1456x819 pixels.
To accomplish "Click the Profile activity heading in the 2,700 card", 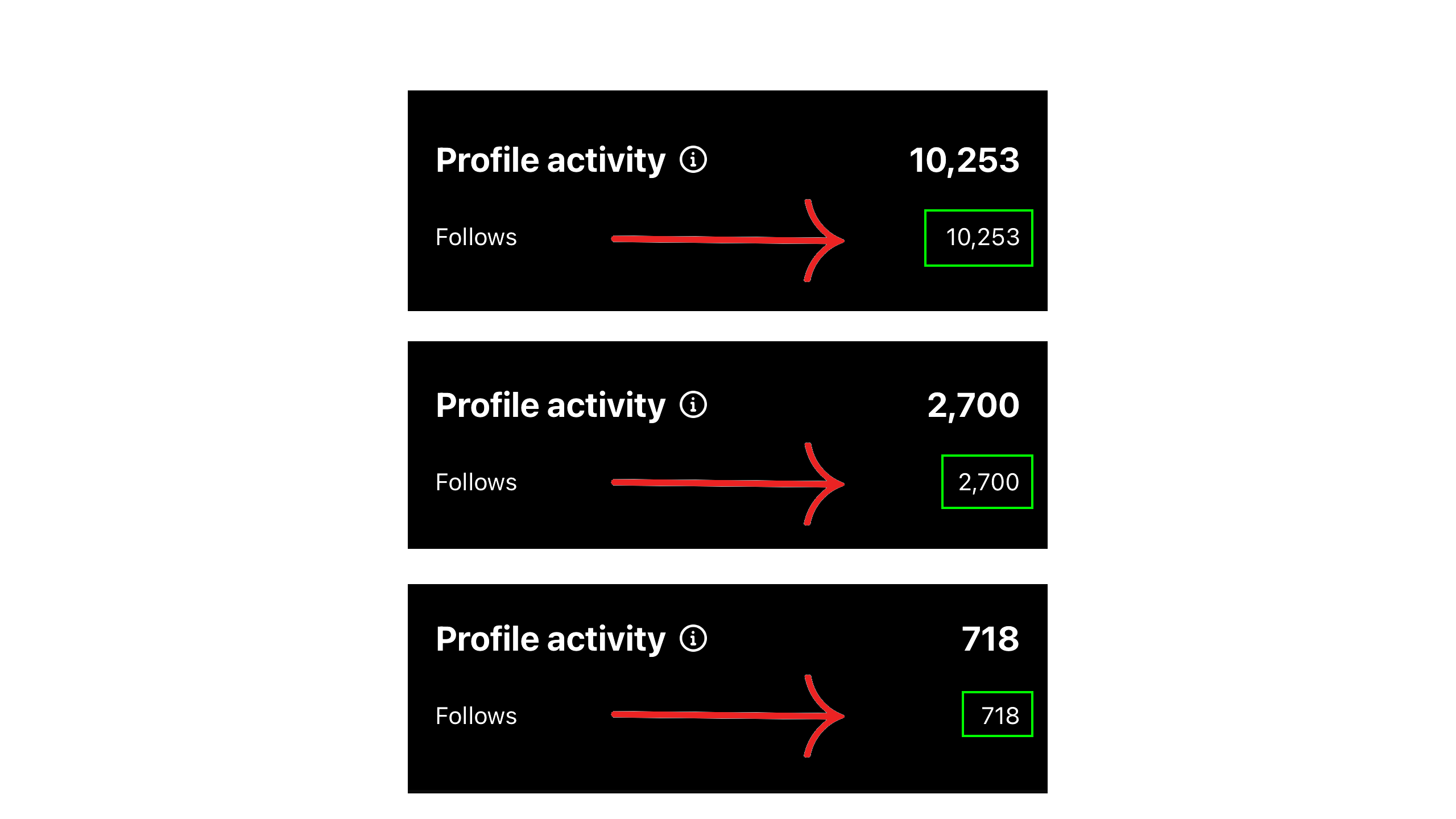I will tap(551, 406).
